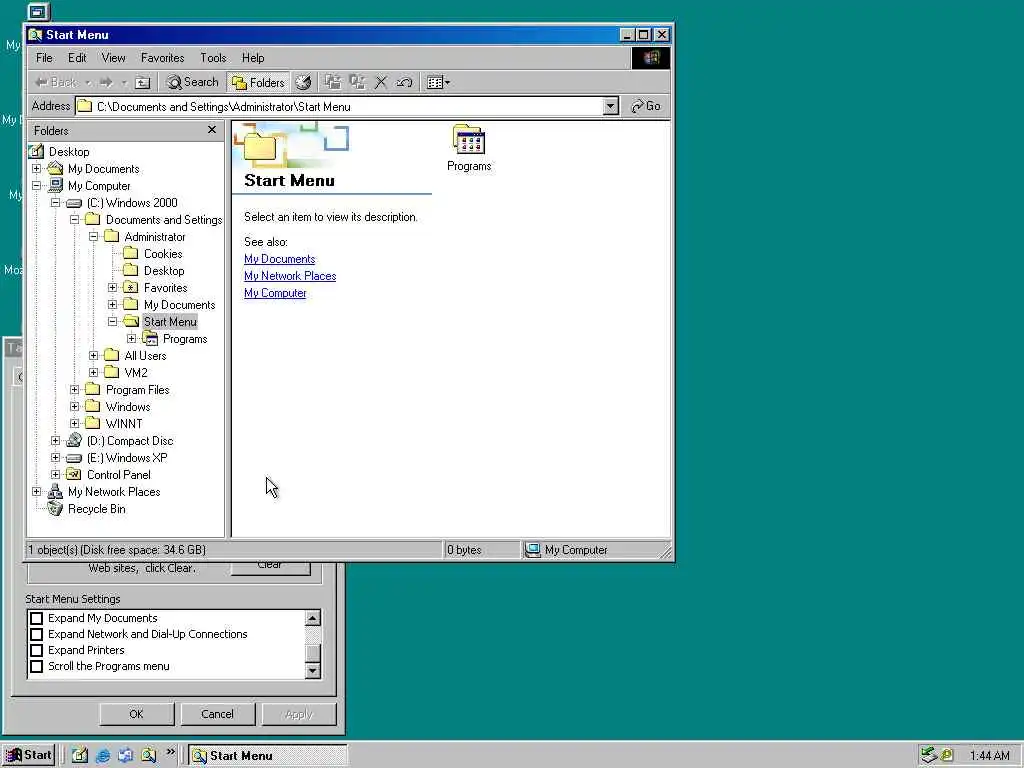Select the VM2 folder in the tree
Viewport: 1024px width, 768px height.
[x=136, y=372]
